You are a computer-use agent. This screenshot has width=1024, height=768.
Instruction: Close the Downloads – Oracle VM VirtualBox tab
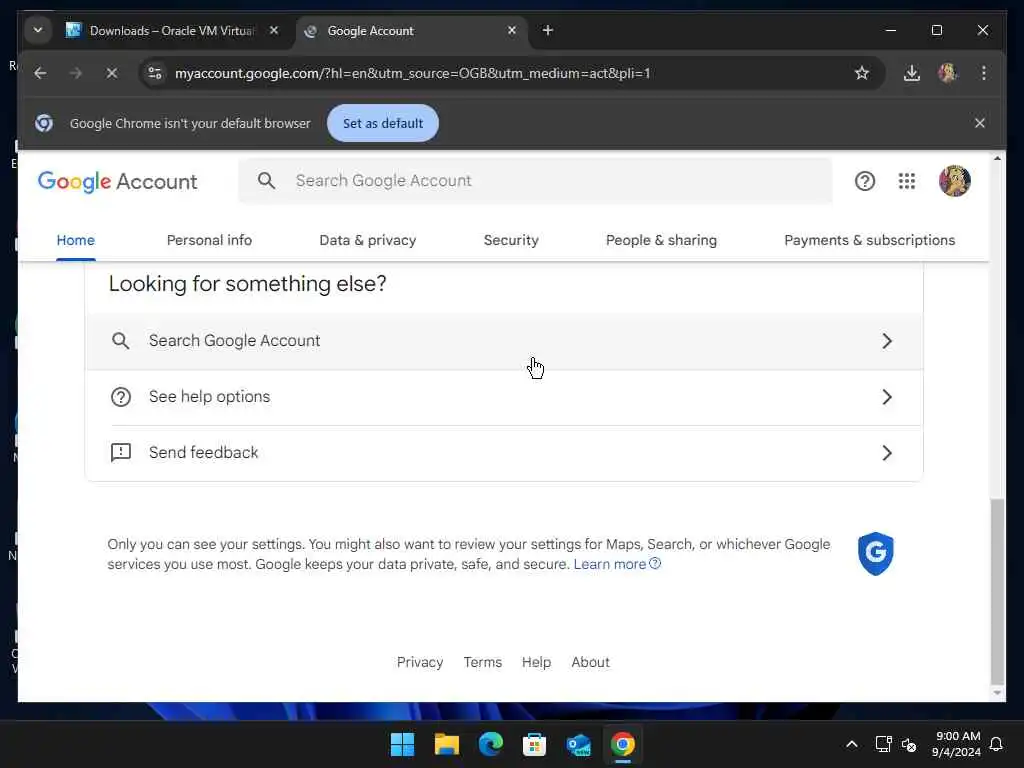pyautogui.click(x=274, y=30)
